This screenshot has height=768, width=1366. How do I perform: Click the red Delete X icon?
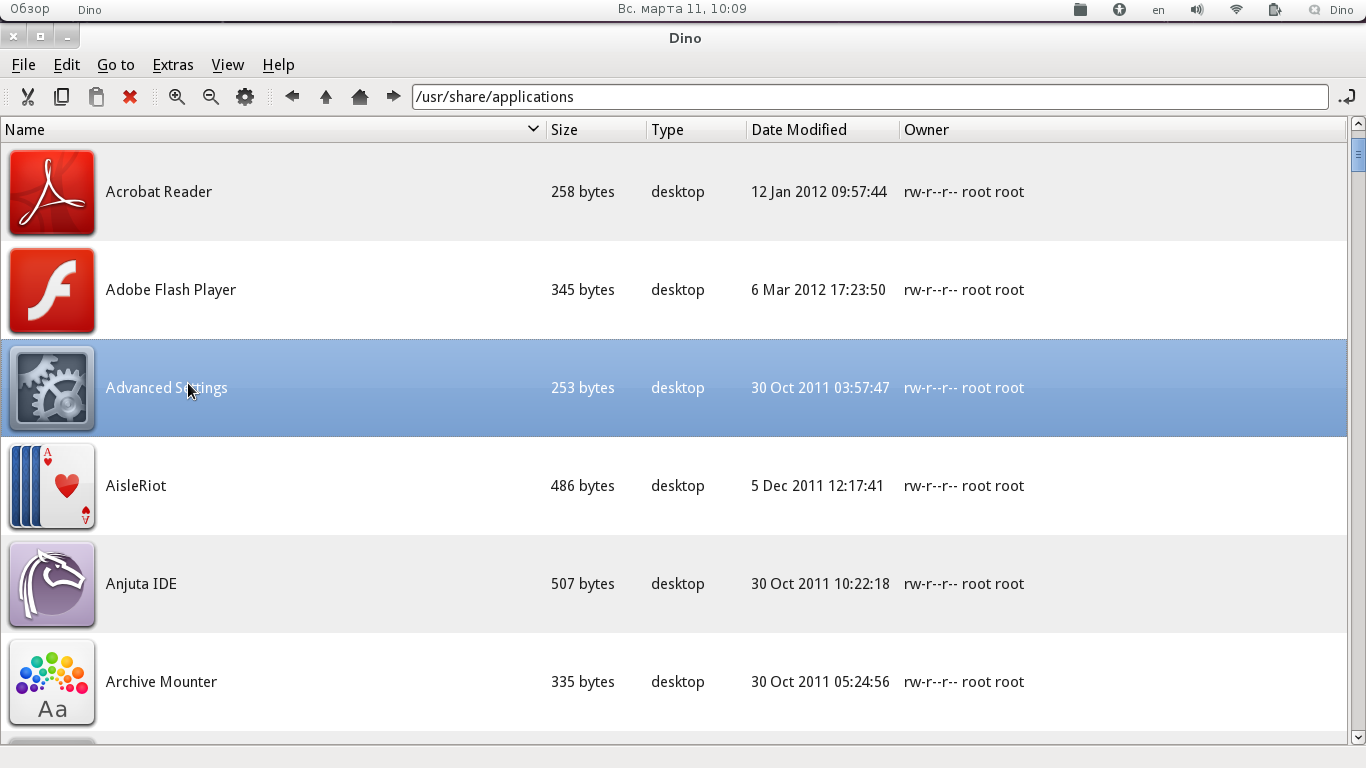[130, 97]
